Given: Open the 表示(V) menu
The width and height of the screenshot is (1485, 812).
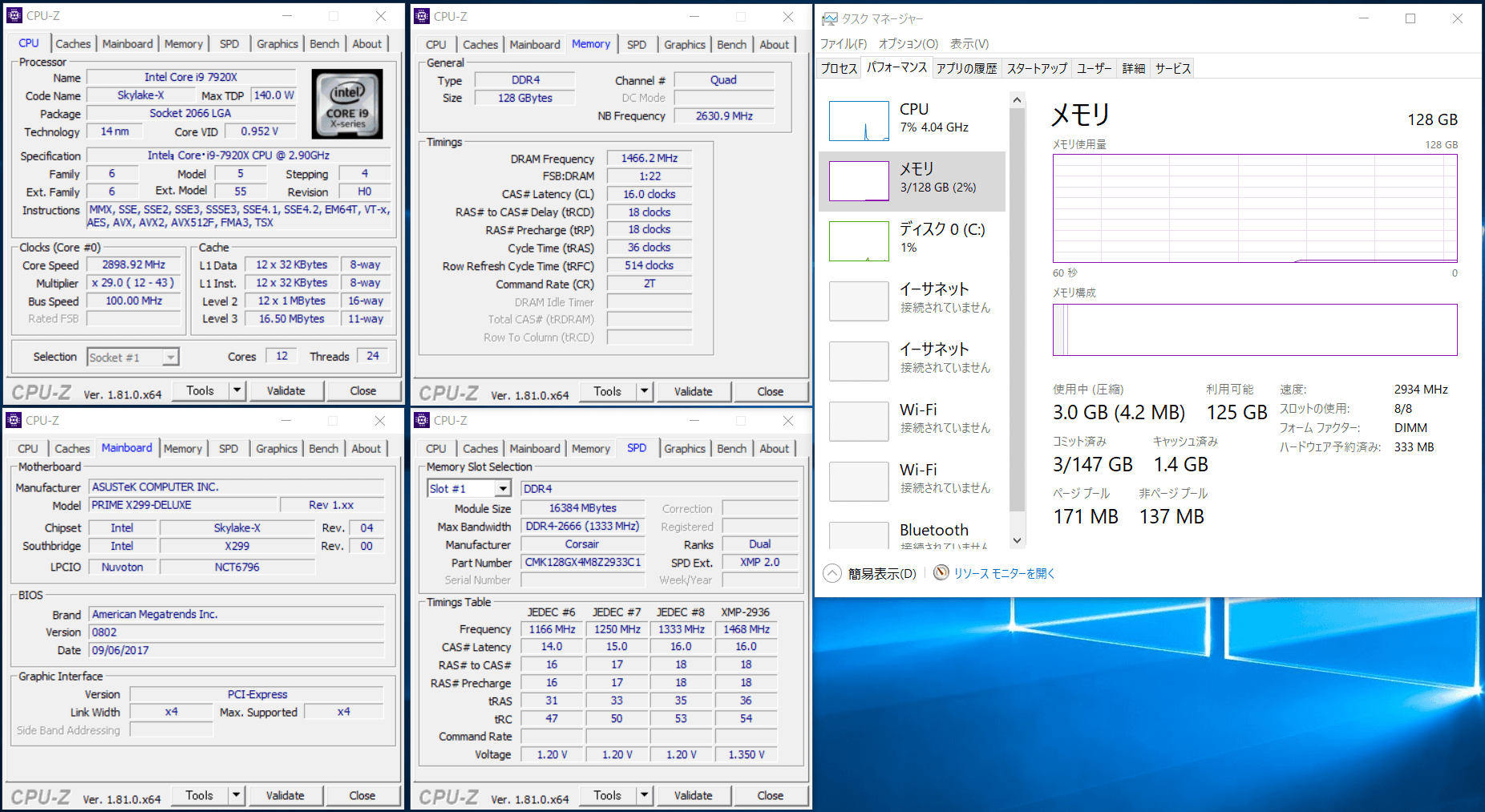Looking at the screenshot, I should pyautogui.click(x=969, y=43).
